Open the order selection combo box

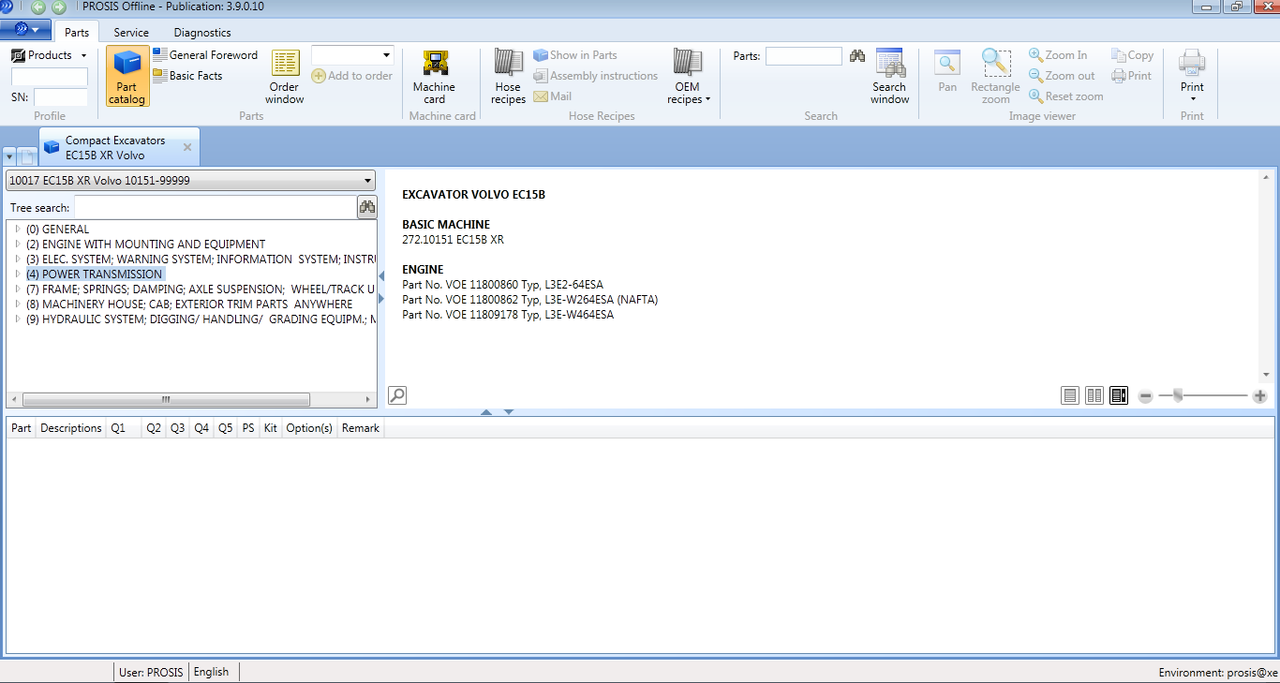coord(352,55)
